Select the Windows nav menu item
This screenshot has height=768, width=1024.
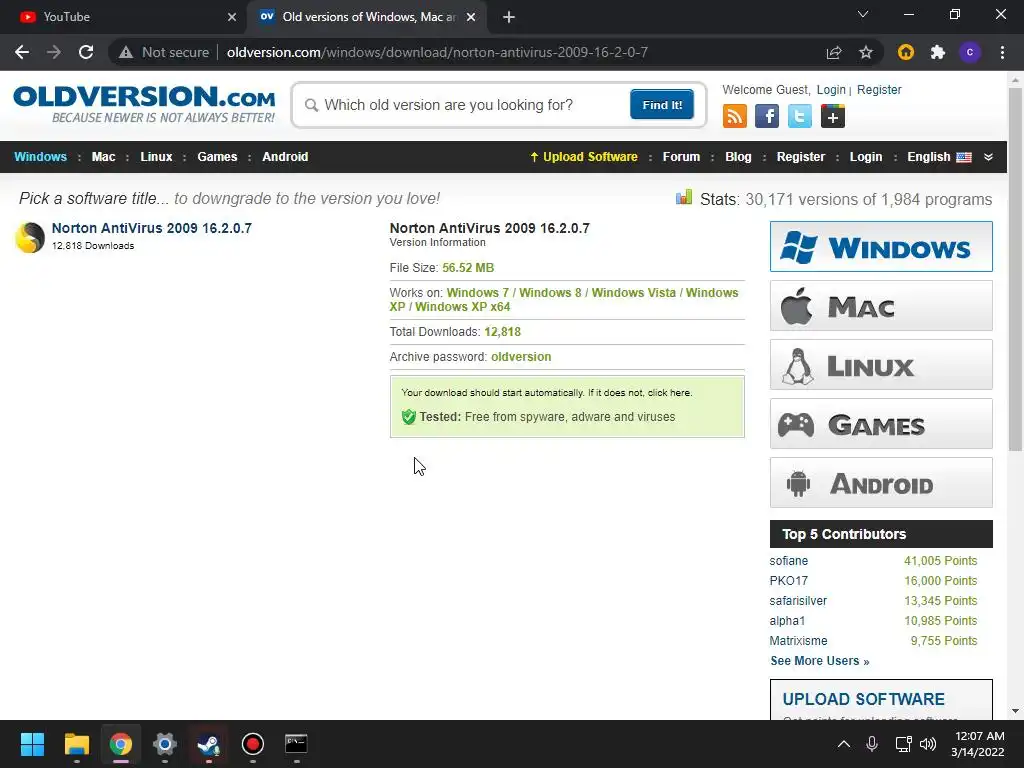(x=40, y=157)
